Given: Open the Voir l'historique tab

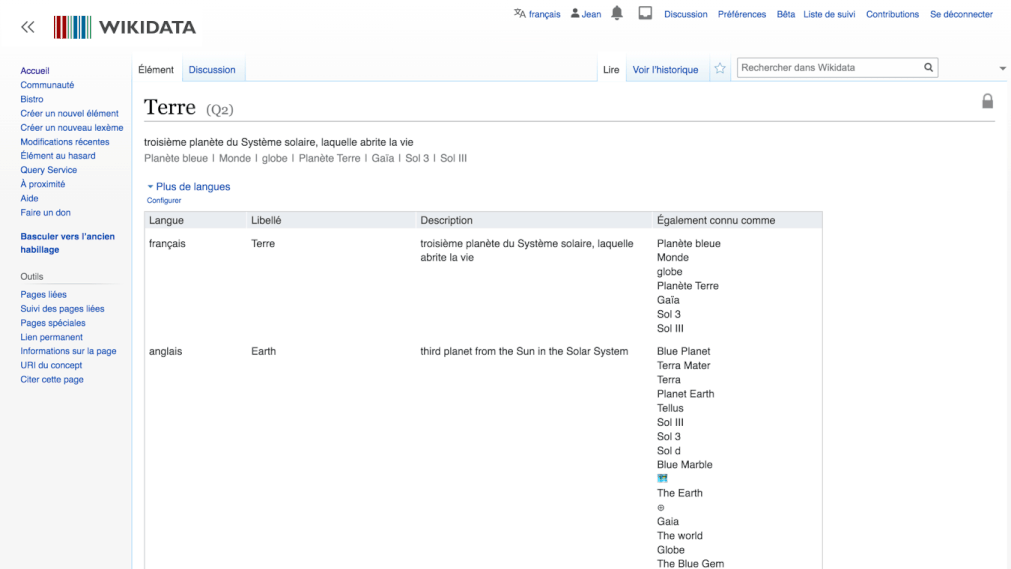Looking at the screenshot, I should click(x=665, y=70).
